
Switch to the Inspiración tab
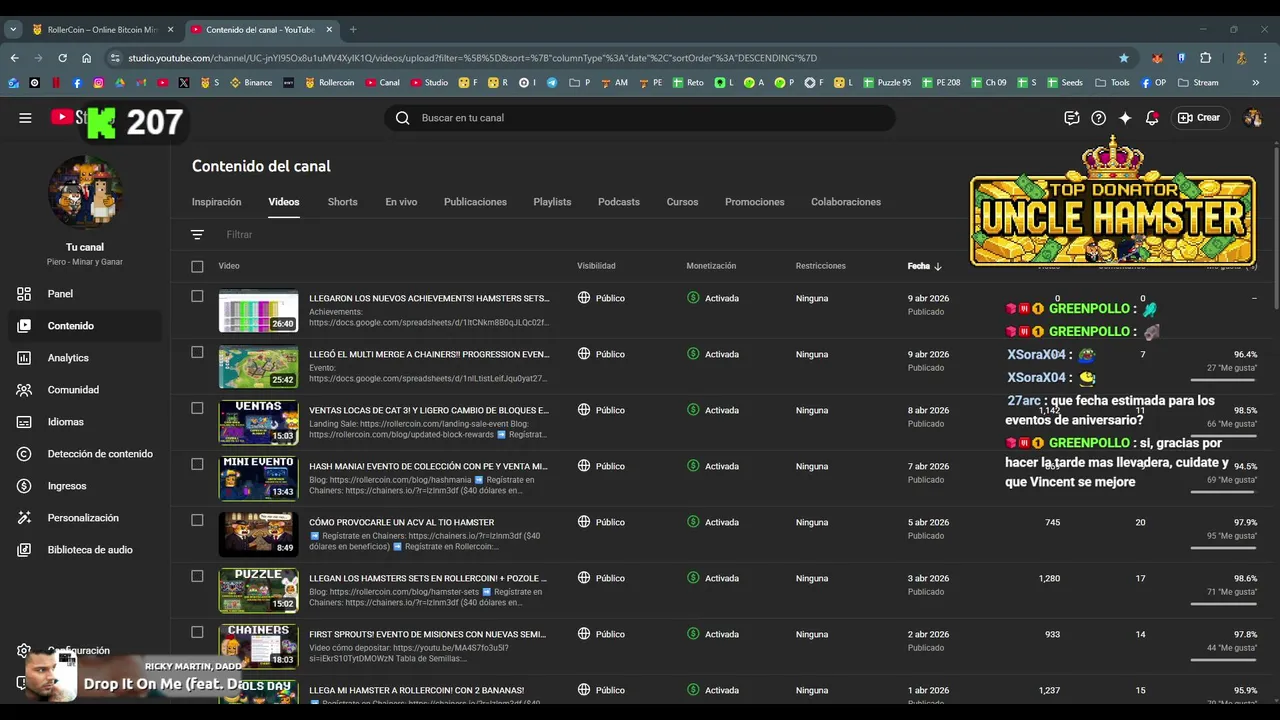tap(216, 202)
